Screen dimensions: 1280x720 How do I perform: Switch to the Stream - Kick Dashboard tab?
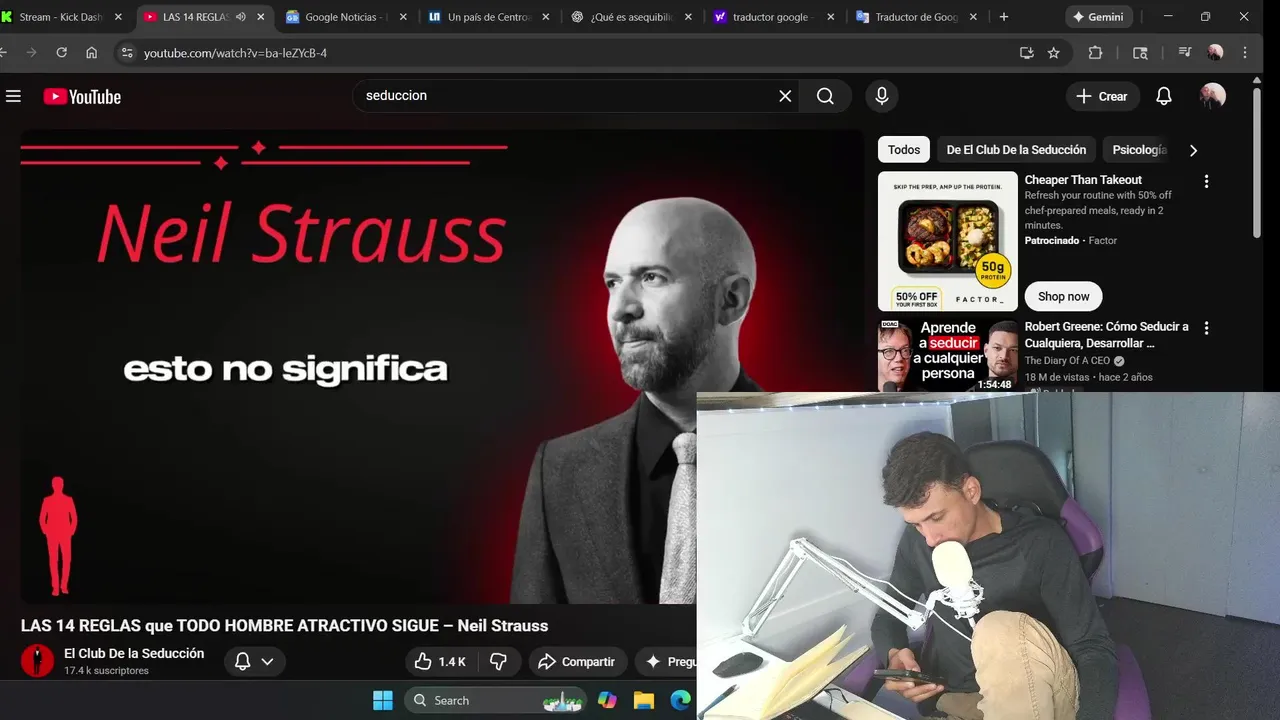[x=62, y=17]
